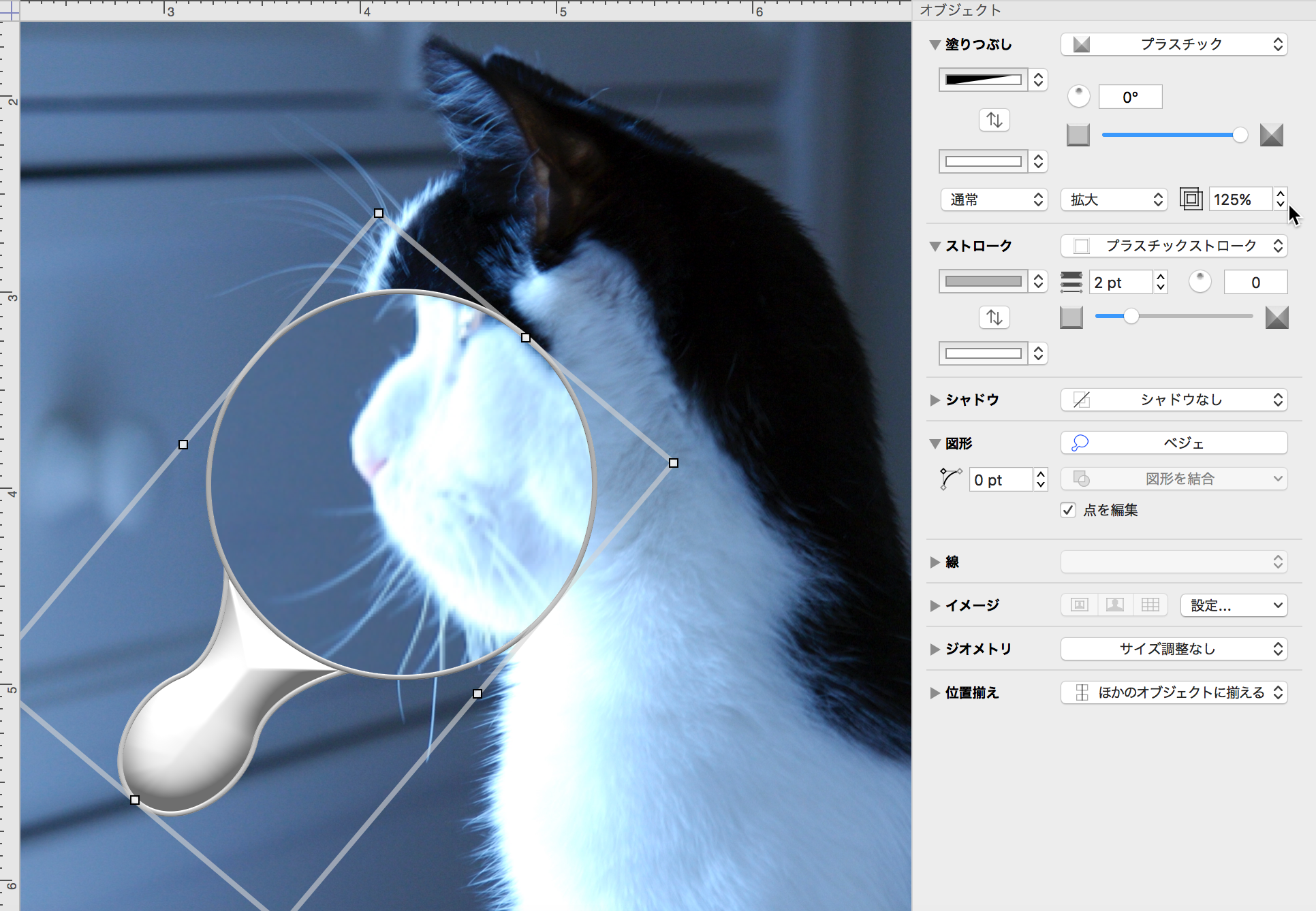Click the handle on the magnifier handle bottom
This screenshot has width=1316, height=911.
click(135, 800)
